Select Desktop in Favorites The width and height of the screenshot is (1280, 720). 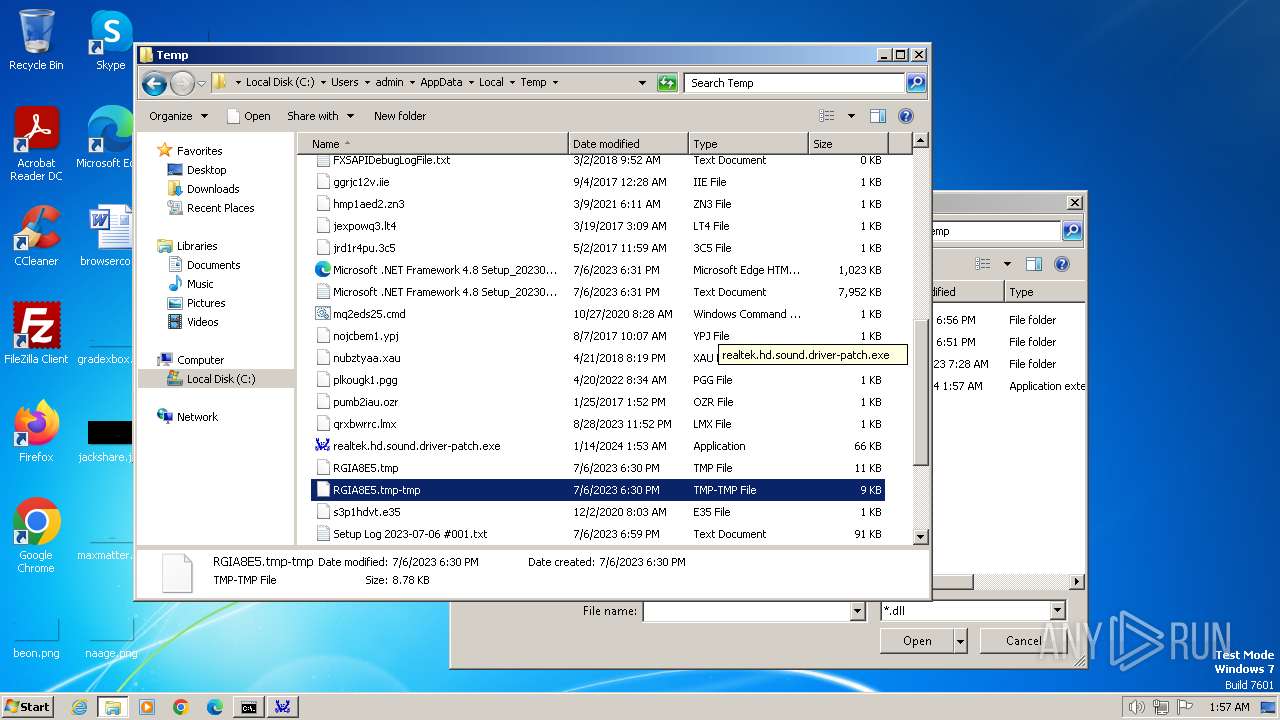click(206, 170)
